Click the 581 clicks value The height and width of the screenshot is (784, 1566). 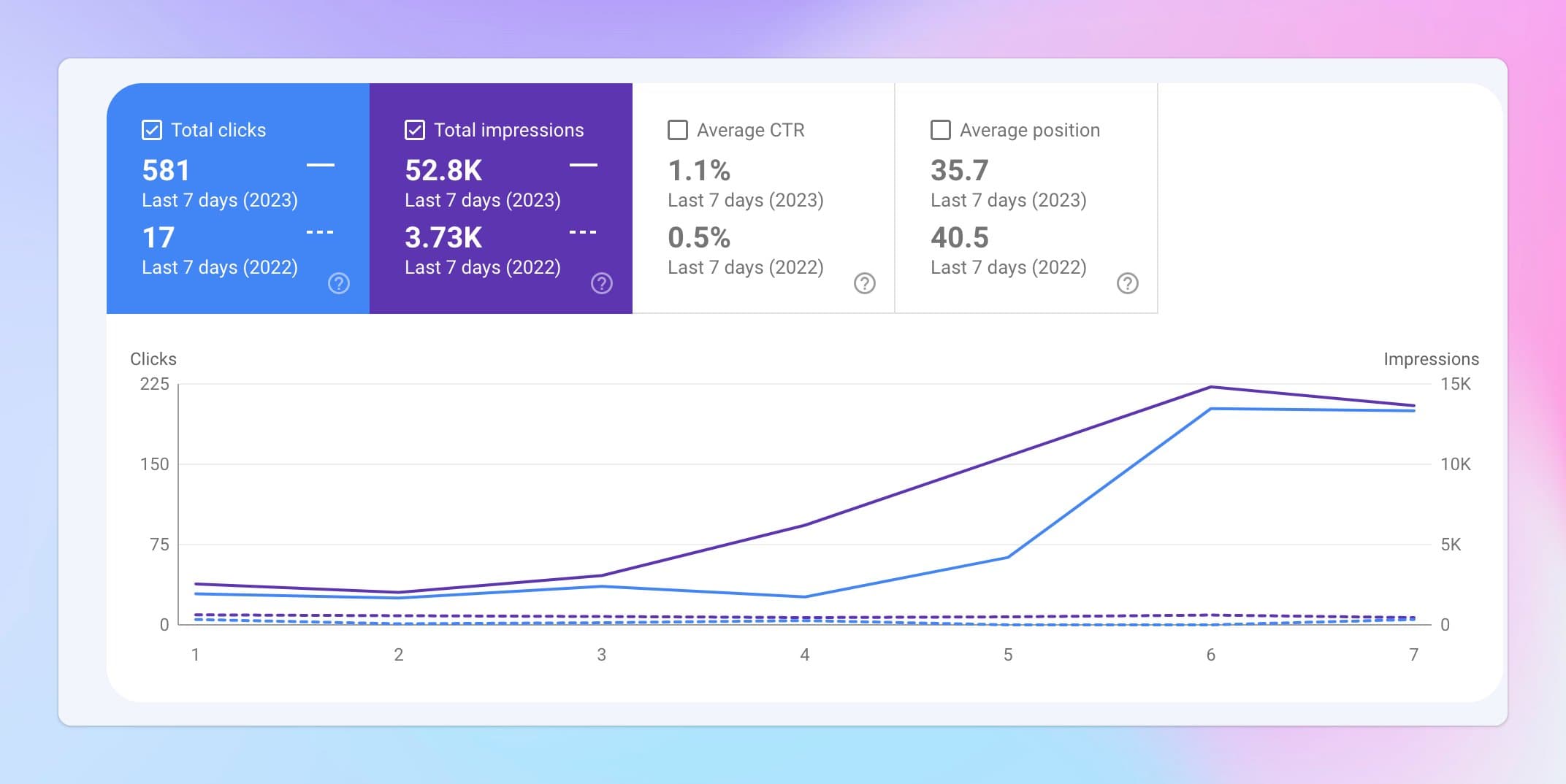[166, 169]
